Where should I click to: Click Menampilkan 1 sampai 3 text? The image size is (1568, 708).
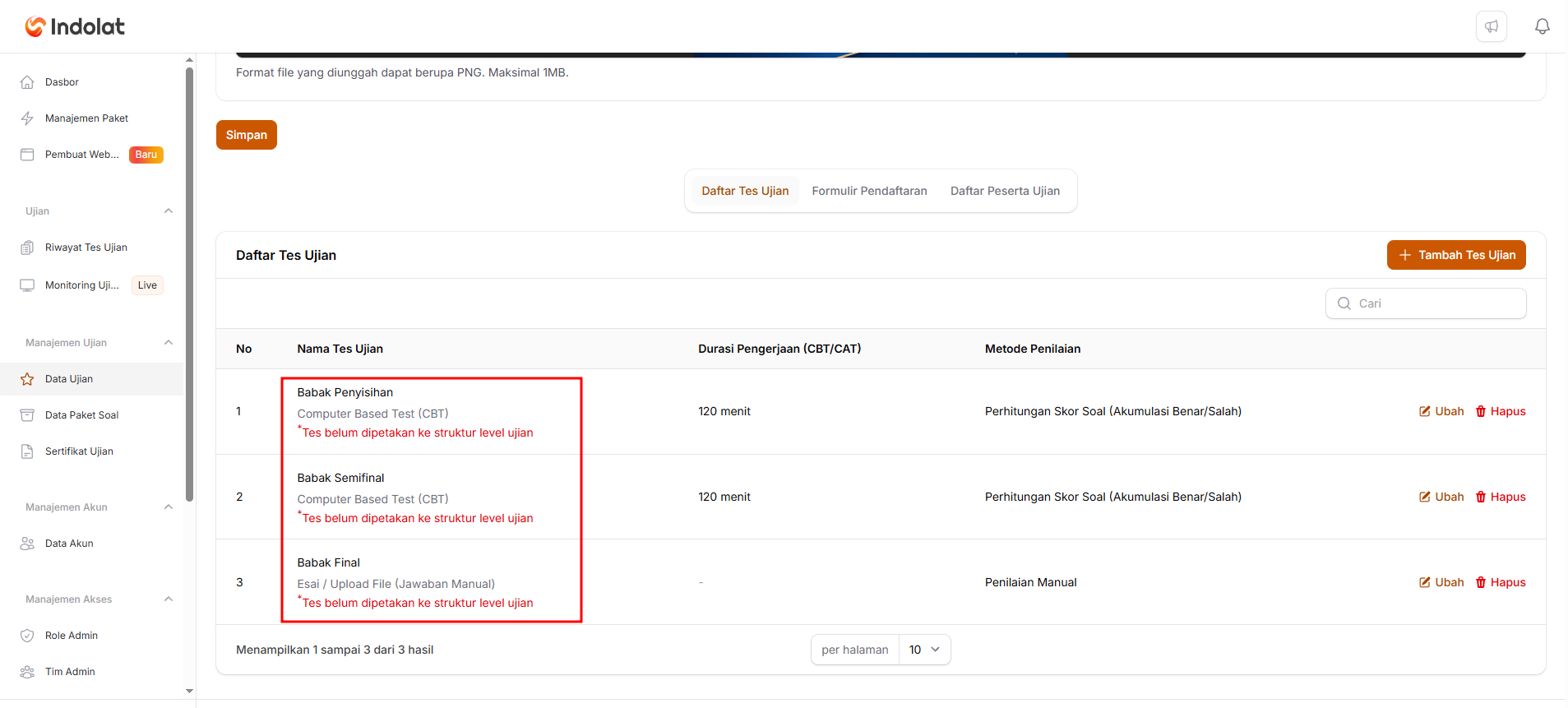pyautogui.click(x=335, y=650)
